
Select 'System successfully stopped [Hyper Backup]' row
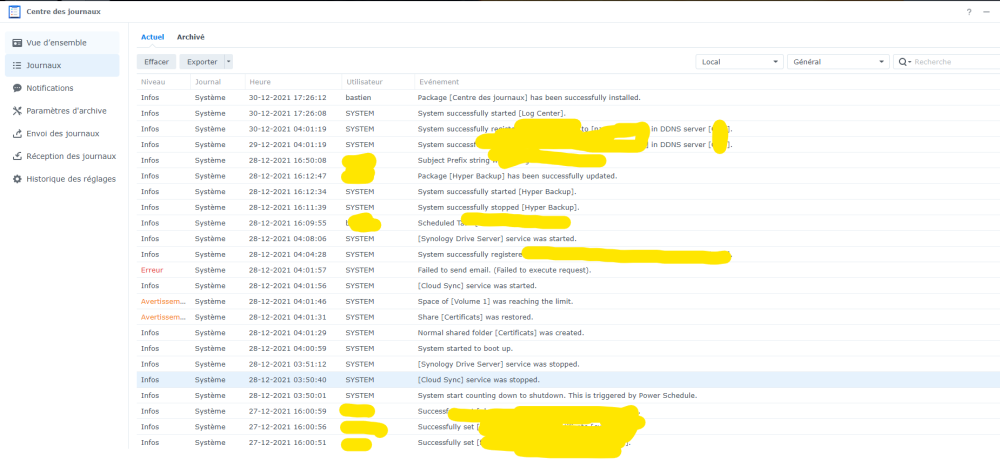[x=568, y=207]
